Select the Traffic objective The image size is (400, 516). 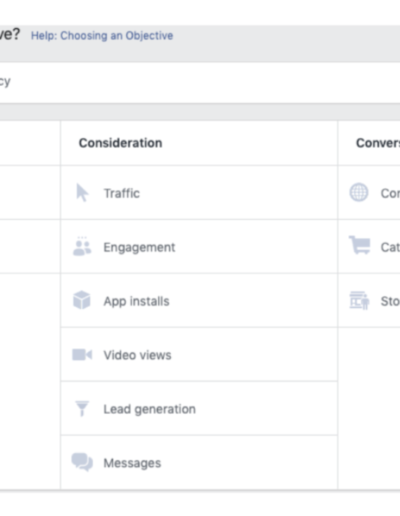[x=199, y=193]
